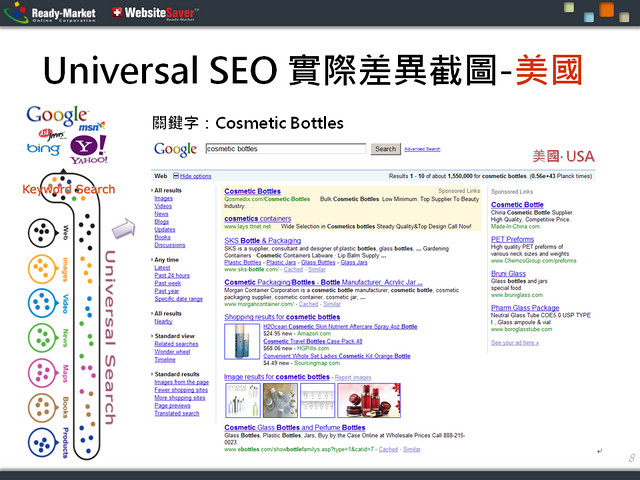Click the msn butterfly logo
This screenshot has width=640, height=480.
pyautogui.click(x=91, y=127)
